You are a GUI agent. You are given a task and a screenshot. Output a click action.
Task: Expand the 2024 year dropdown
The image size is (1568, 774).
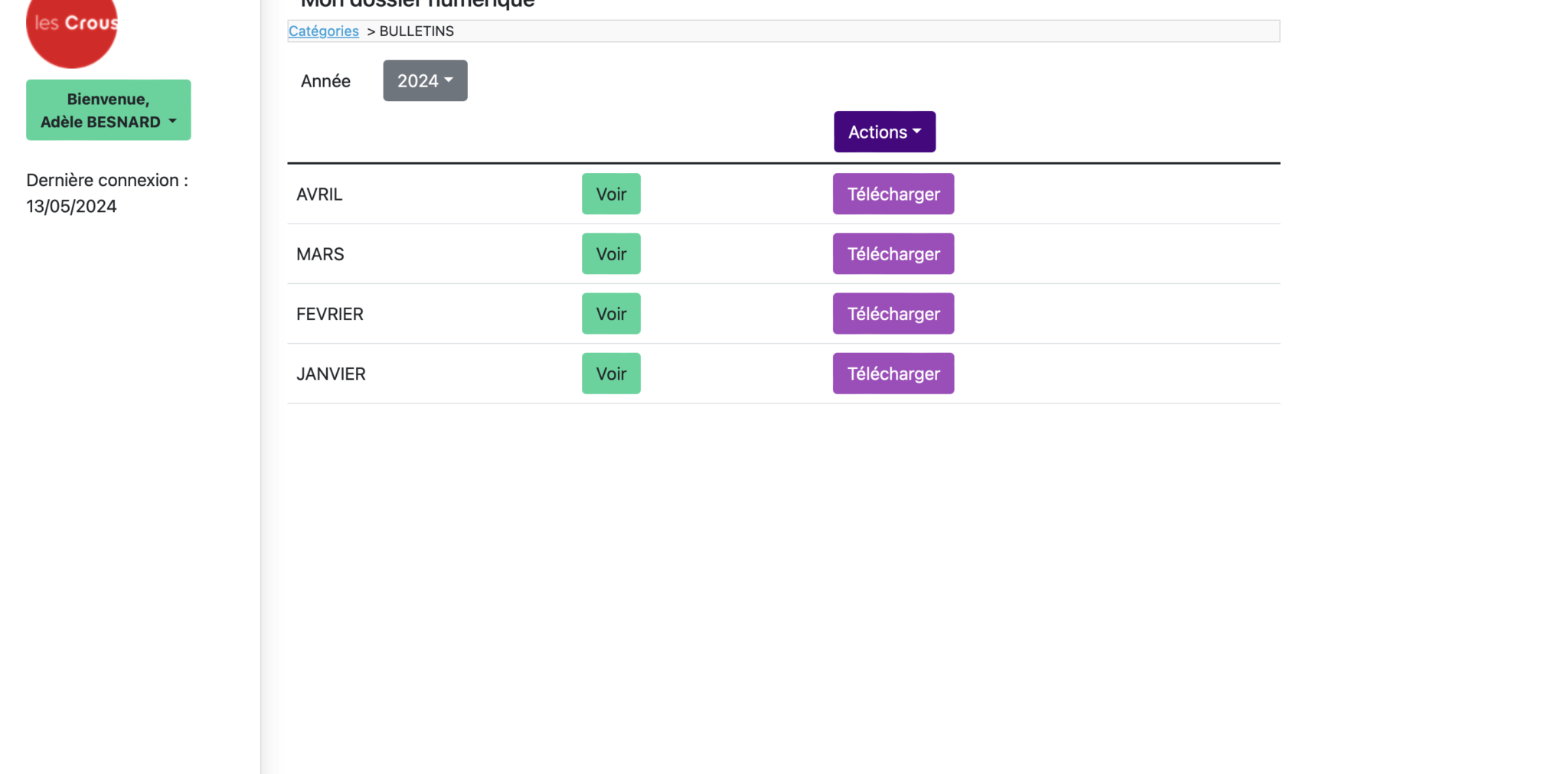[x=425, y=81]
